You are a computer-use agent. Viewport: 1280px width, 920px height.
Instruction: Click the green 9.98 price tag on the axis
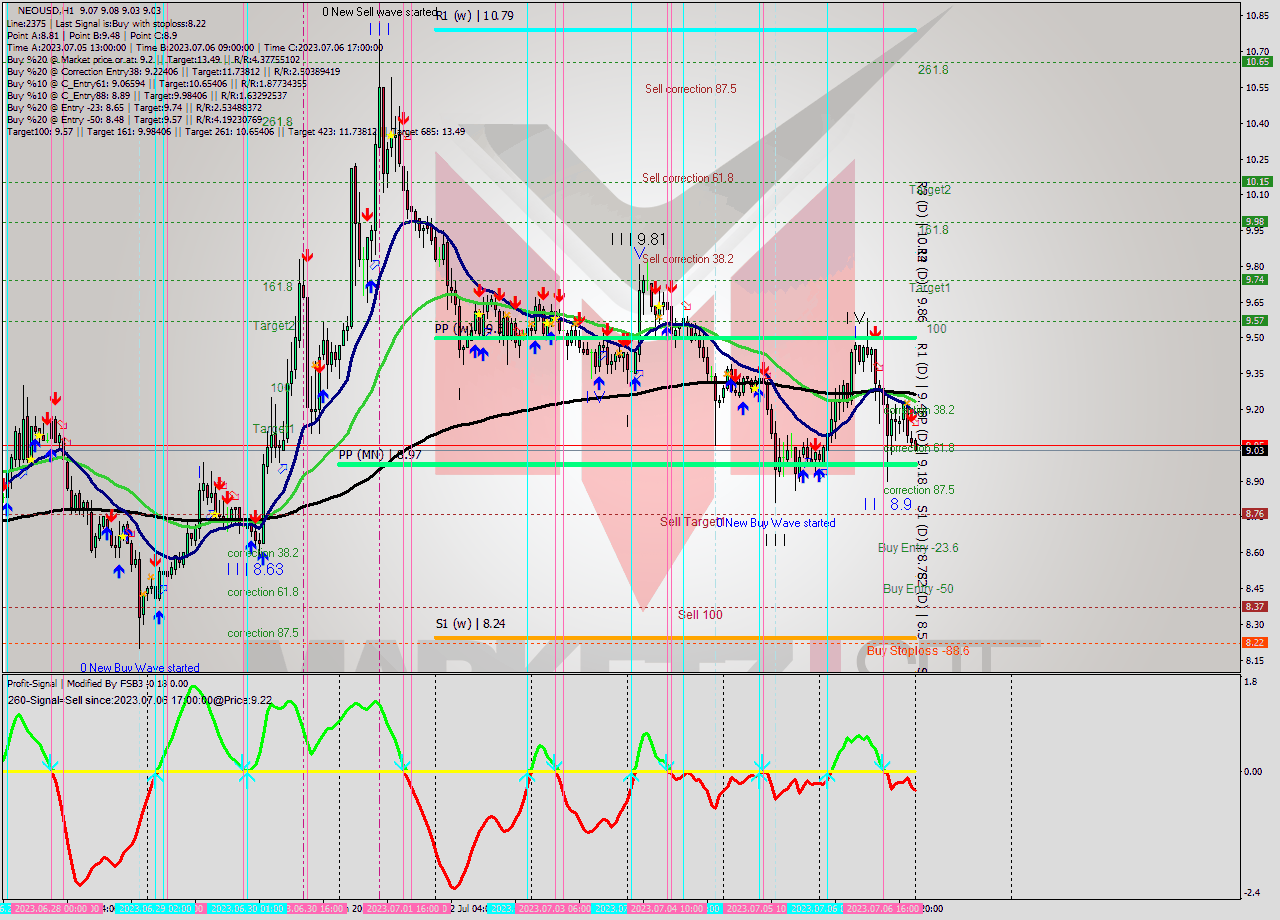(1257, 221)
